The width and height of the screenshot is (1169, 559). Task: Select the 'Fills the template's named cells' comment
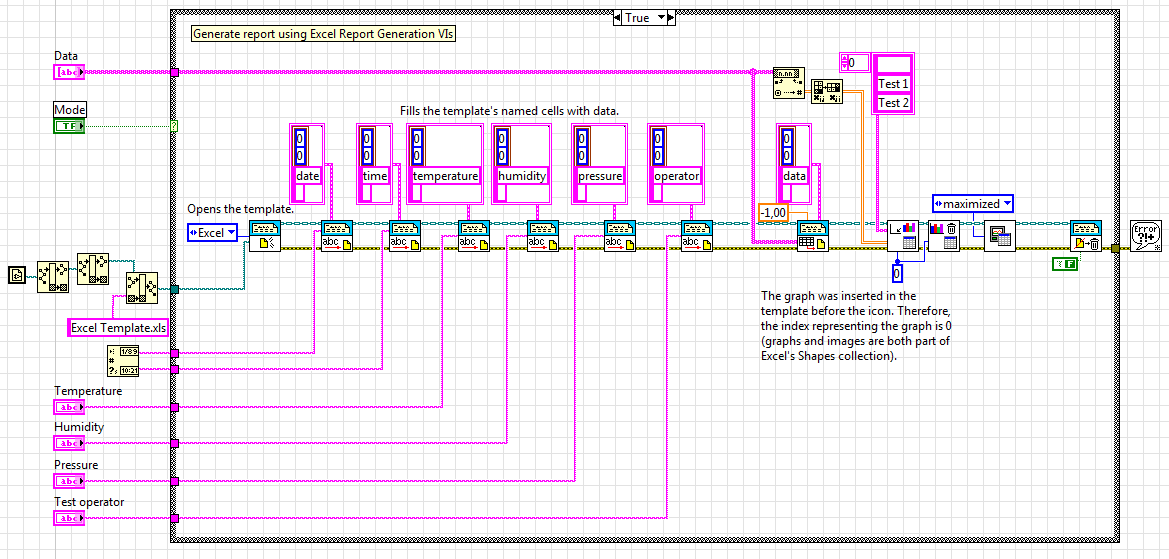pyautogui.click(x=509, y=111)
